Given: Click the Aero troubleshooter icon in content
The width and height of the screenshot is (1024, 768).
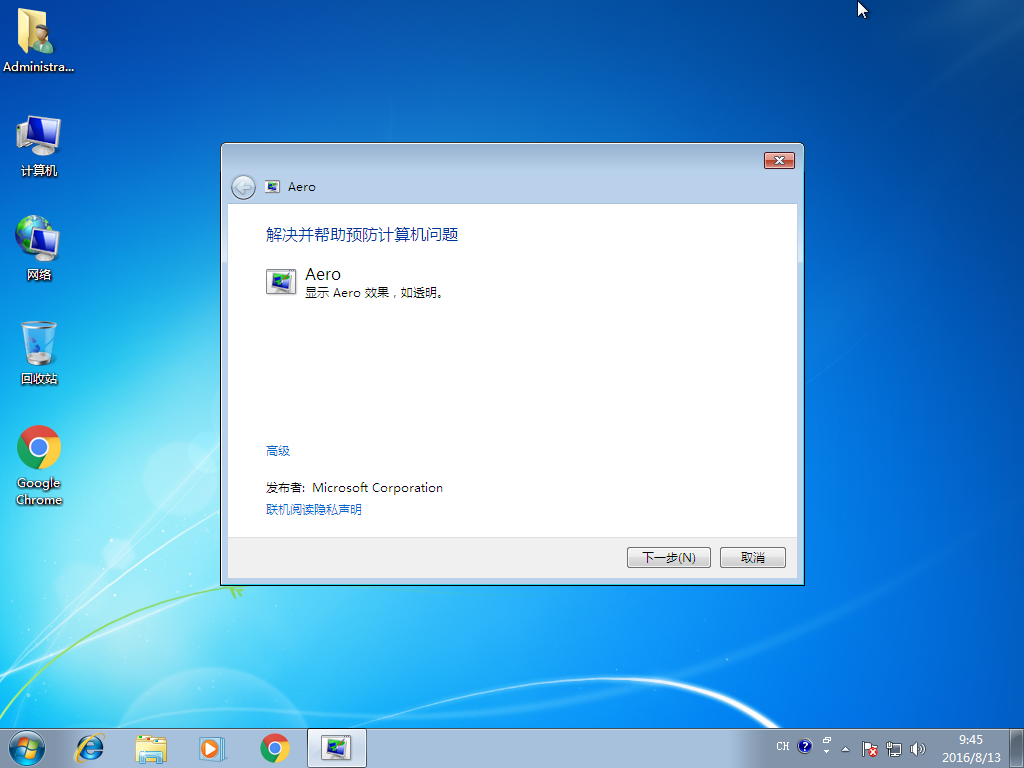Looking at the screenshot, I should point(281,282).
